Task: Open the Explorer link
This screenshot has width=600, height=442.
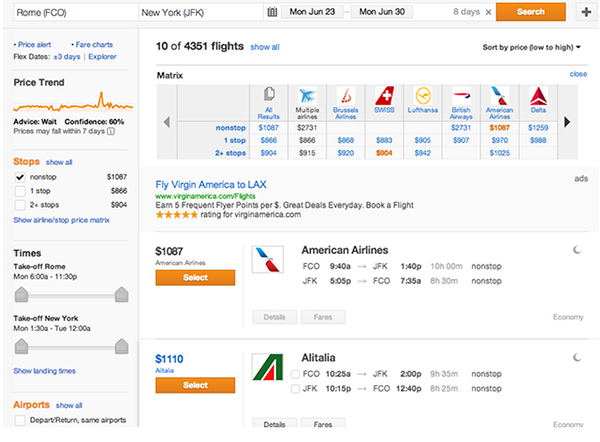Action: point(102,57)
